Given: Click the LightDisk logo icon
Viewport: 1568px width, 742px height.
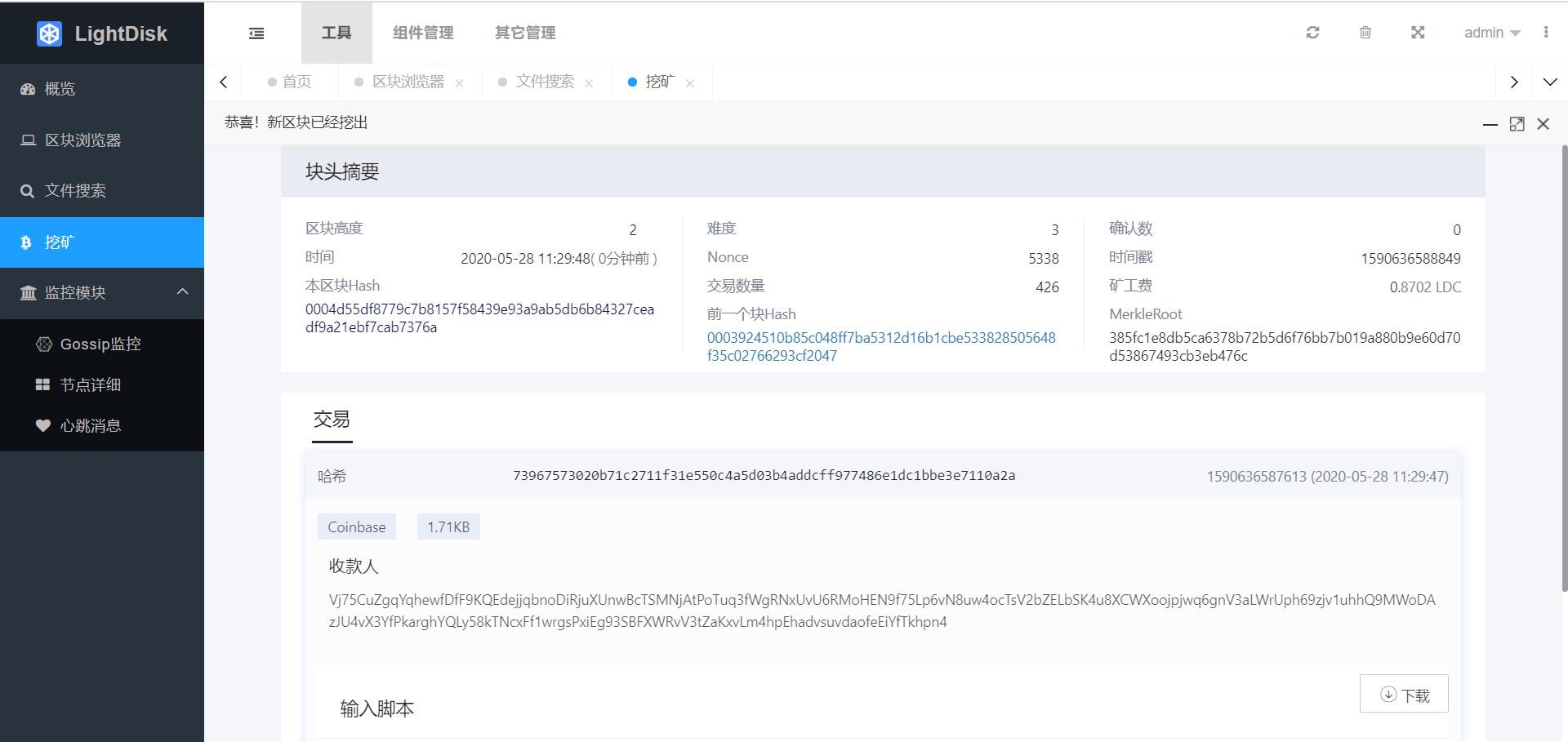Looking at the screenshot, I should coord(49,33).
